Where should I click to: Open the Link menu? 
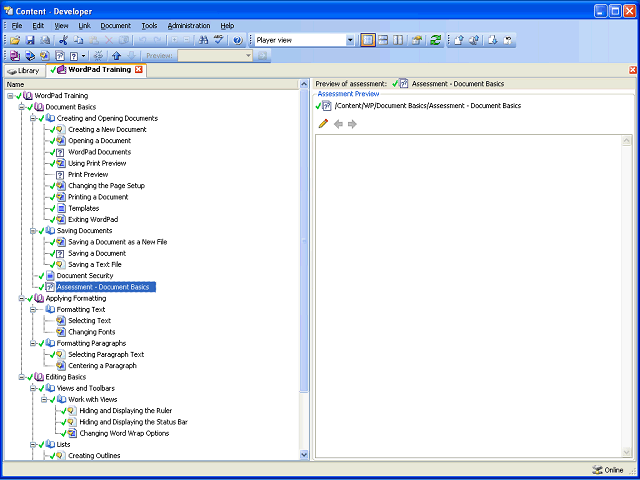tap(84, 25)
